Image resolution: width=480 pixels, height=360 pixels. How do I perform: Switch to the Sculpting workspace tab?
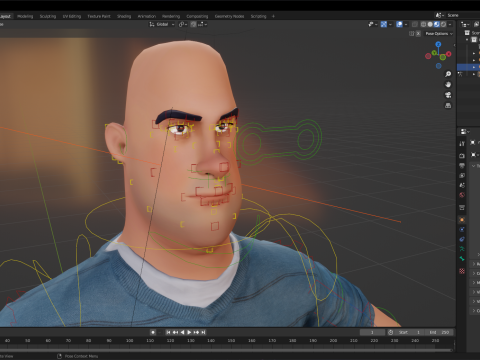pyautogui.click(x=48, y=16)
